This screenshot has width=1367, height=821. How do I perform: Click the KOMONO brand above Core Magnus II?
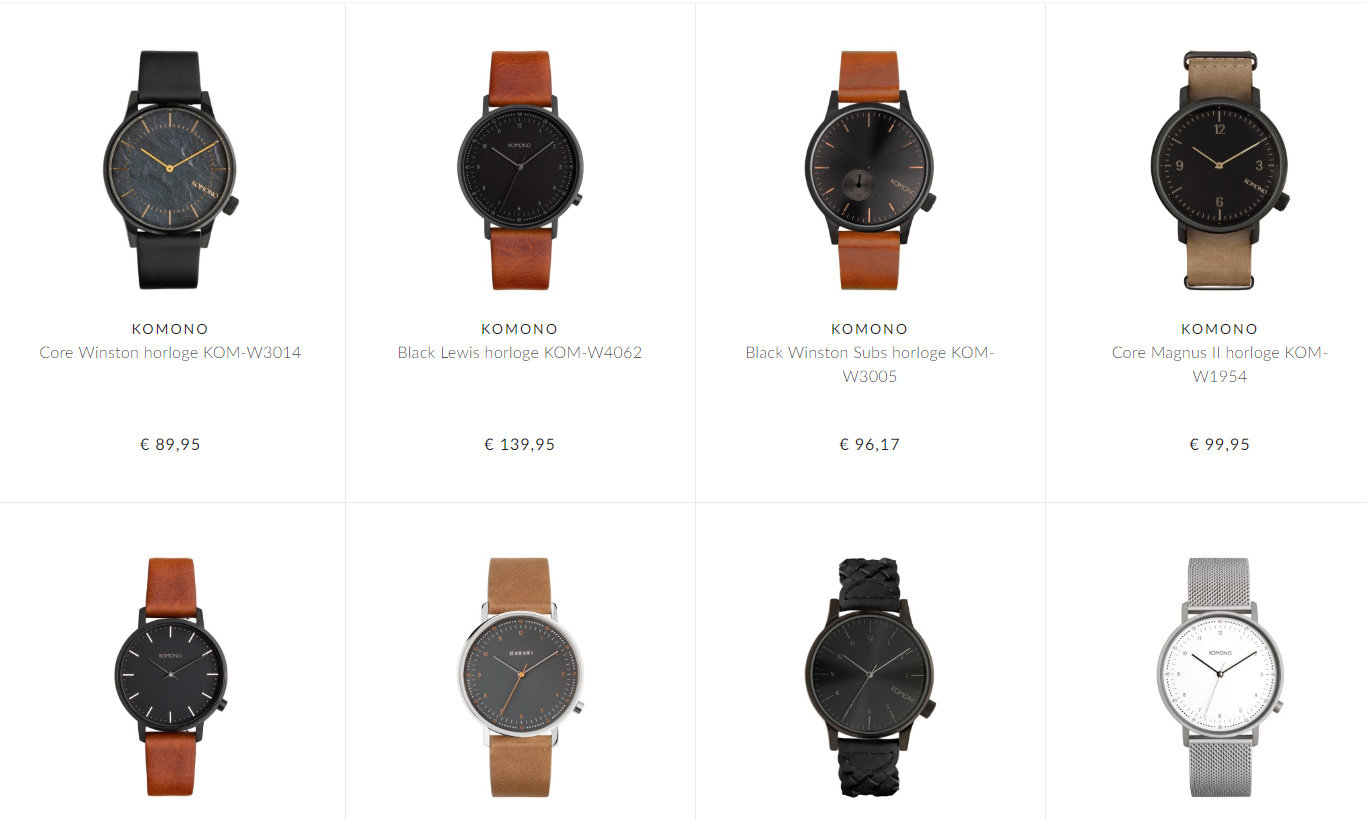click(x=1220, y=329)
